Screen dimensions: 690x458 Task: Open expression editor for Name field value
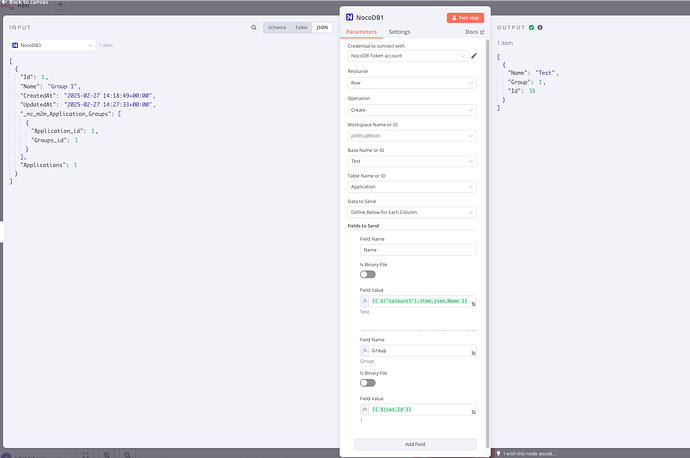473,304
